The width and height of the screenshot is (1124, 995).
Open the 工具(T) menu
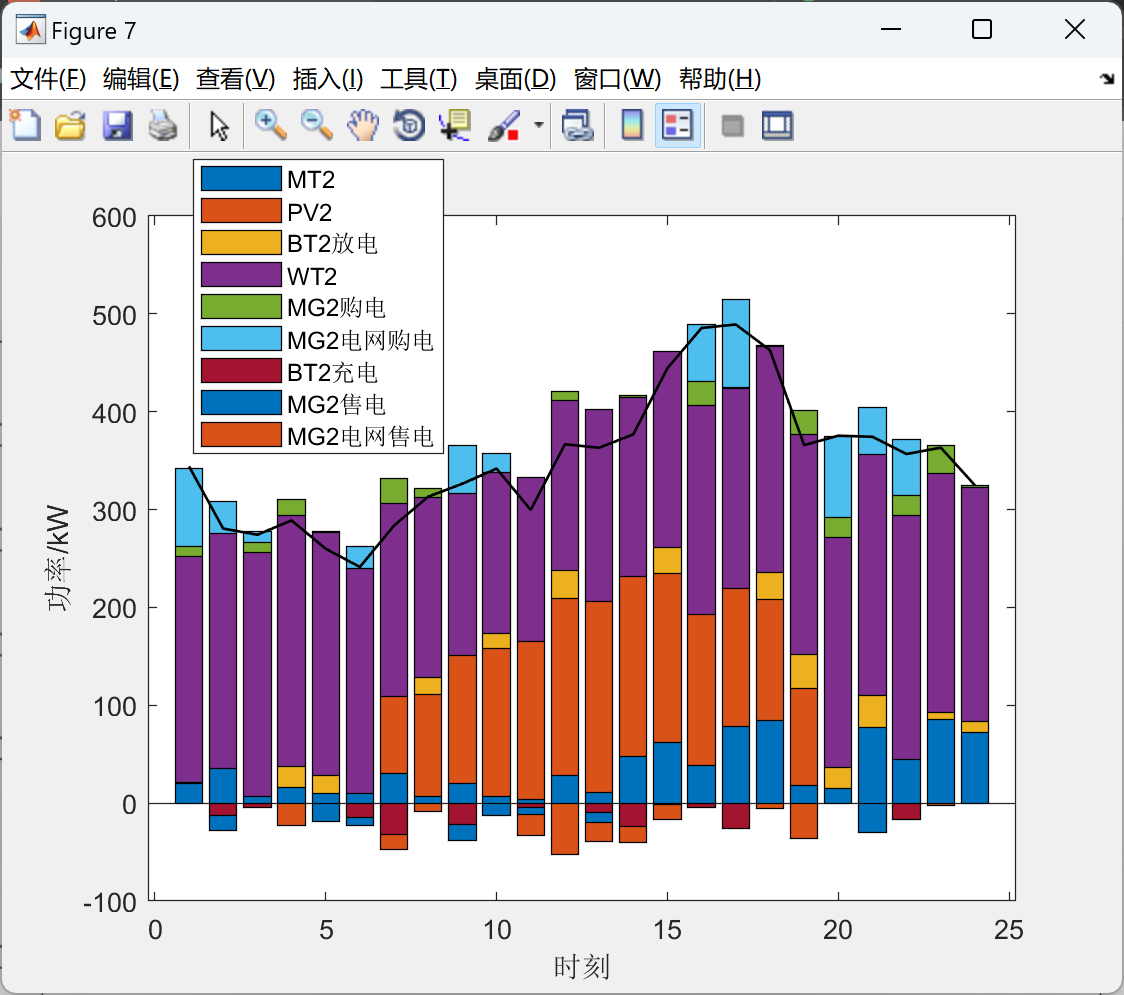click(419, 79)
